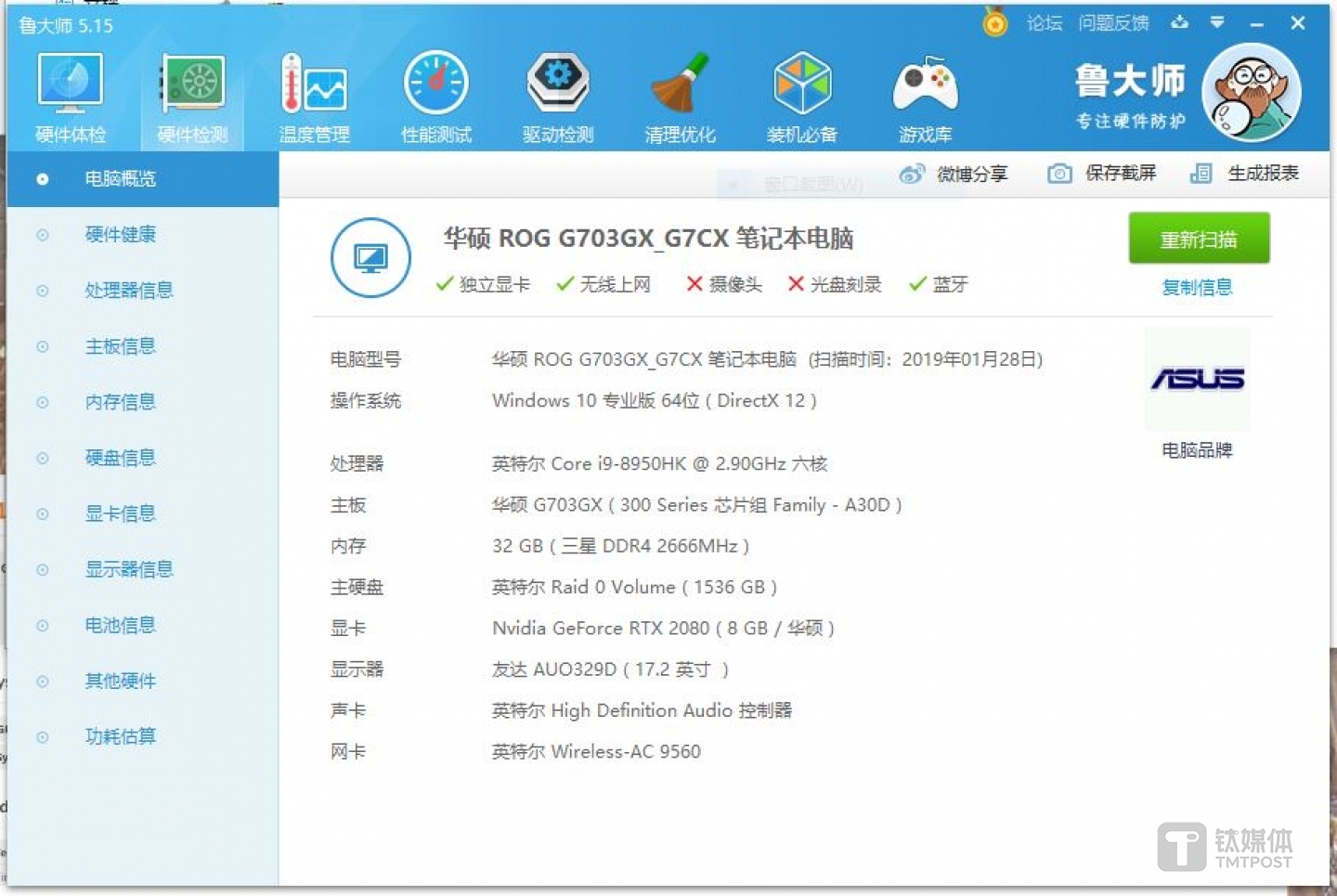The width and height of the screenshot is (1337, 896).
Task: Open 内存信息 memory details
Action: (120, 402)
